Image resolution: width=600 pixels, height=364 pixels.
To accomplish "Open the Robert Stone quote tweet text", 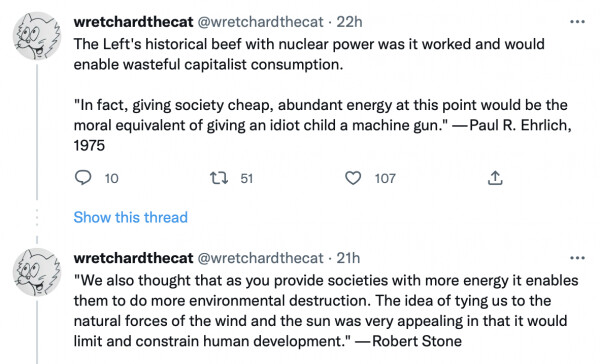I will [x=326, y=310].
